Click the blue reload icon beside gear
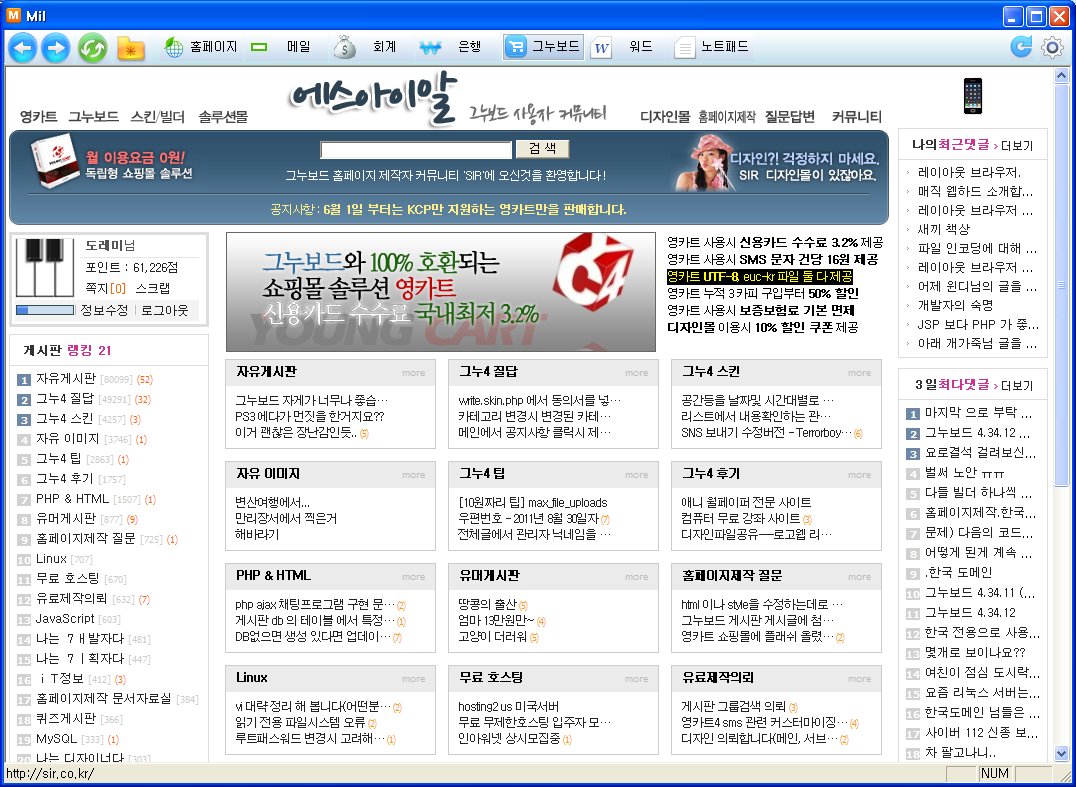Screen dimensions: 1076x787 click(1021, 47)
